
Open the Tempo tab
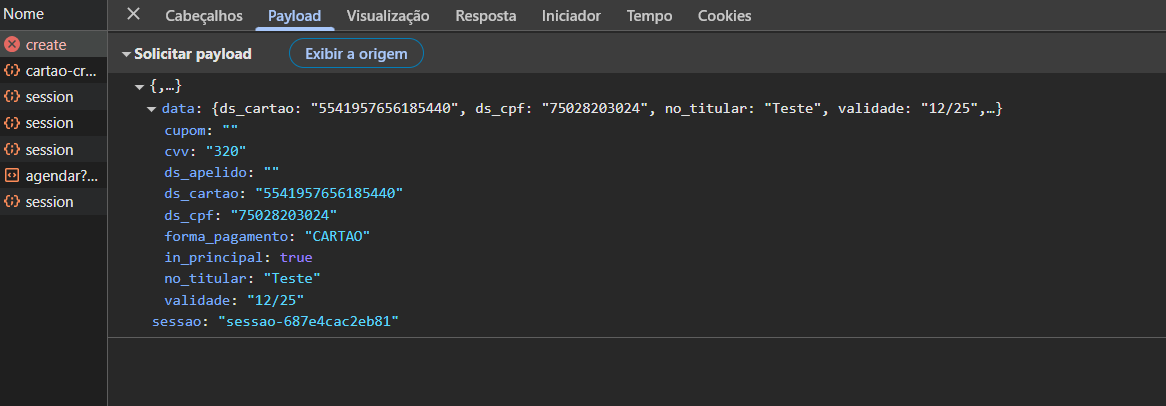[x=649, y=16]
